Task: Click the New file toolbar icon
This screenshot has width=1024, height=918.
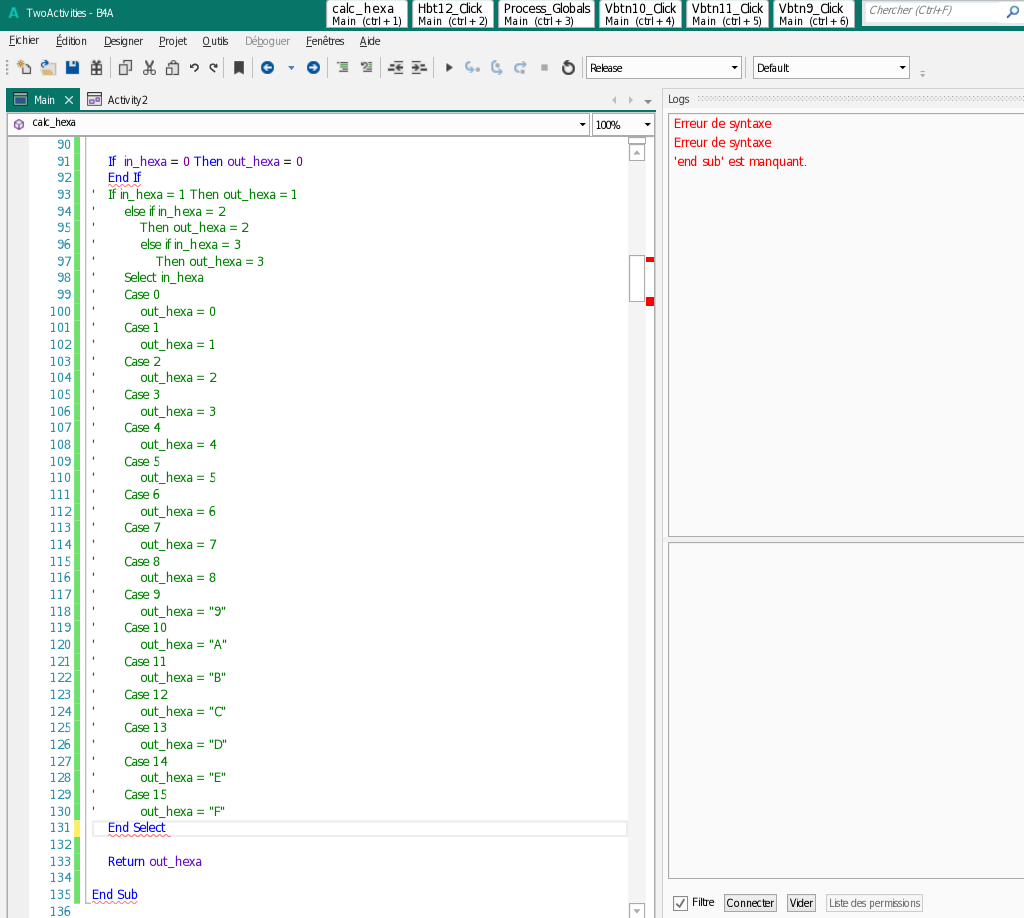Action: point(25,68)
